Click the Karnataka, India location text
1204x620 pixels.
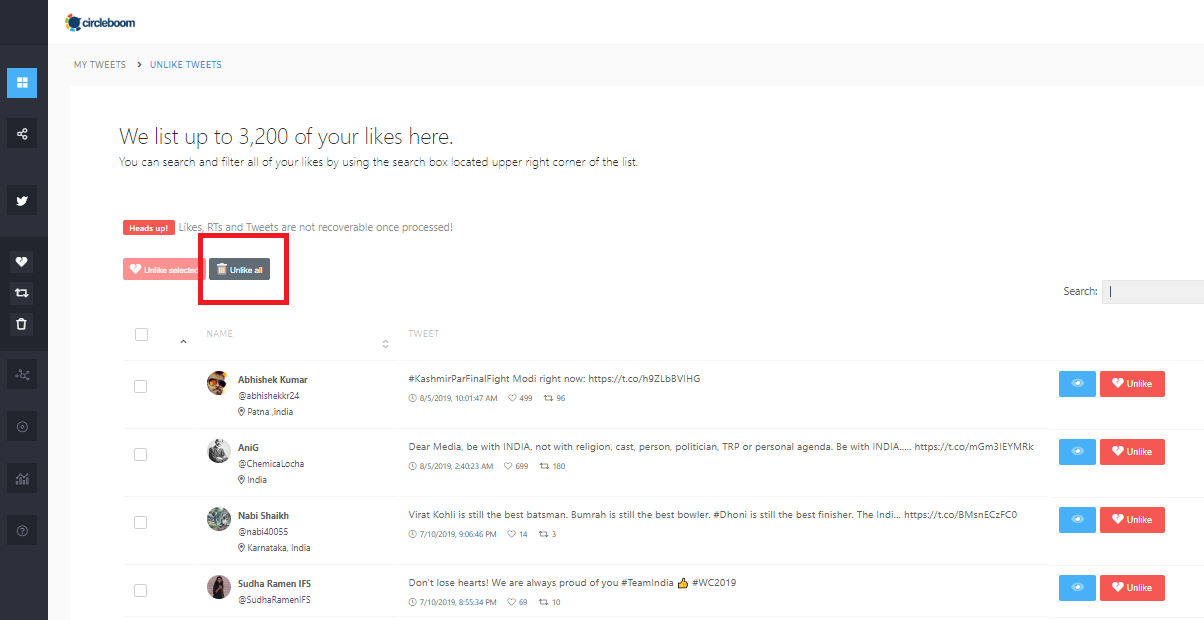(x=279, y=548)
